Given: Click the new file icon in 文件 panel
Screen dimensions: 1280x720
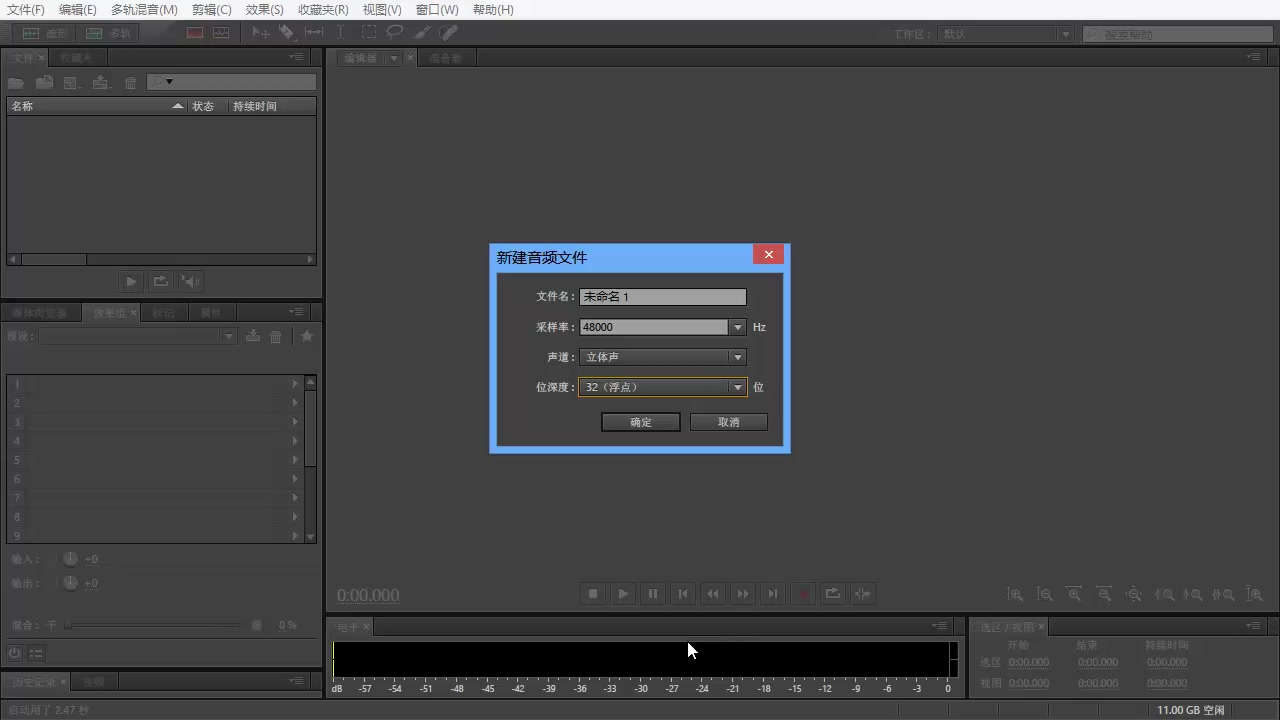Looking at the screenshot, I should point(72,83).
